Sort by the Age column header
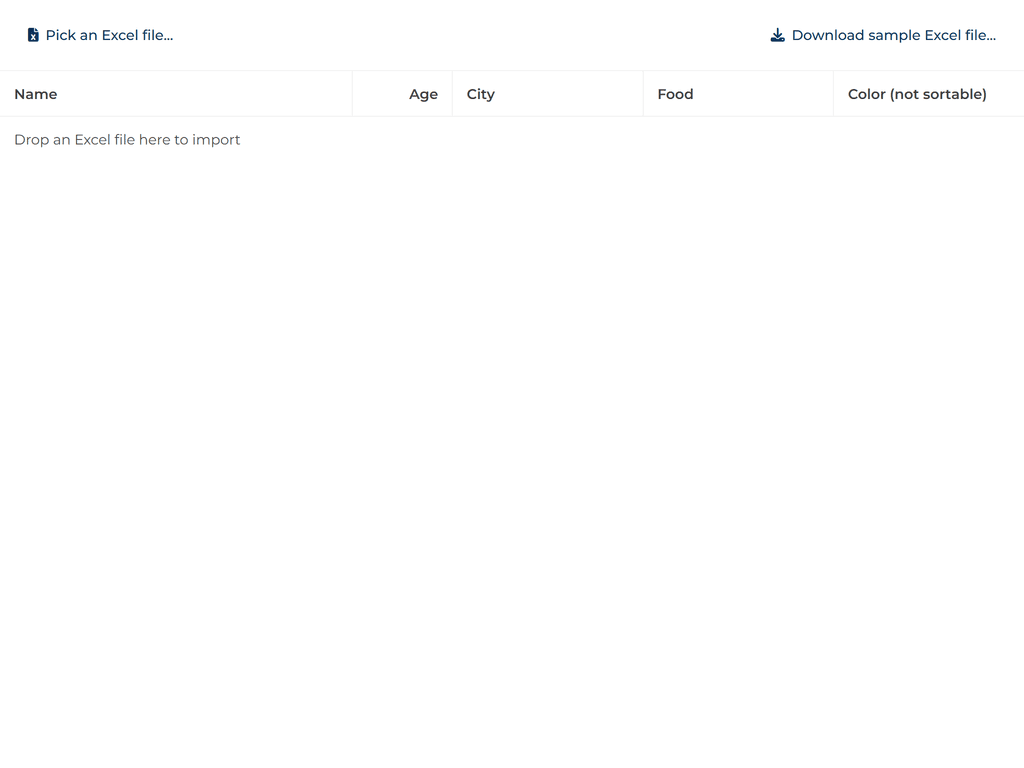Image resolution: width=1024 pixels, height=768 pixels. (x=423, y=94)
